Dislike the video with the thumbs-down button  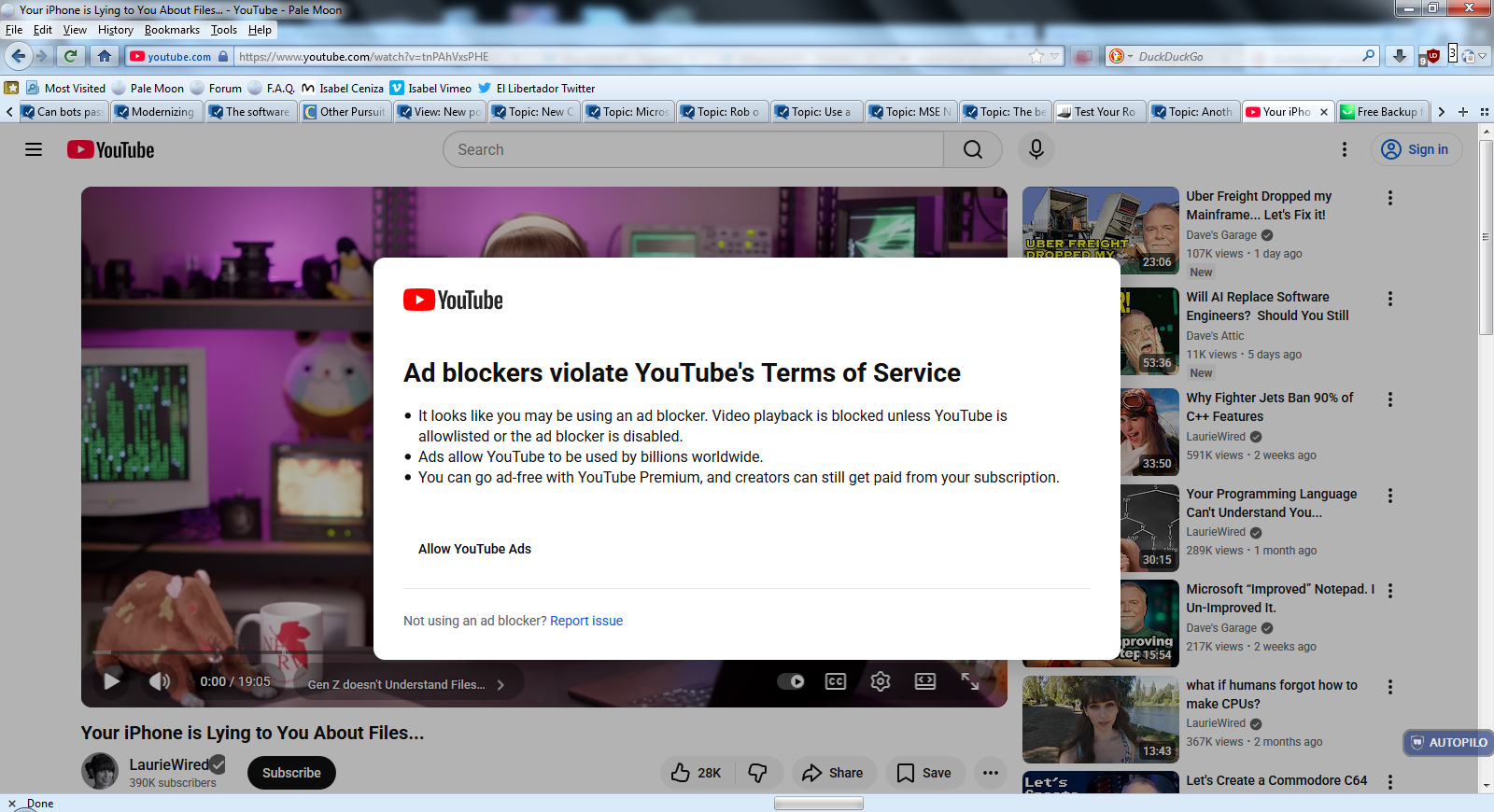(758, 773)
